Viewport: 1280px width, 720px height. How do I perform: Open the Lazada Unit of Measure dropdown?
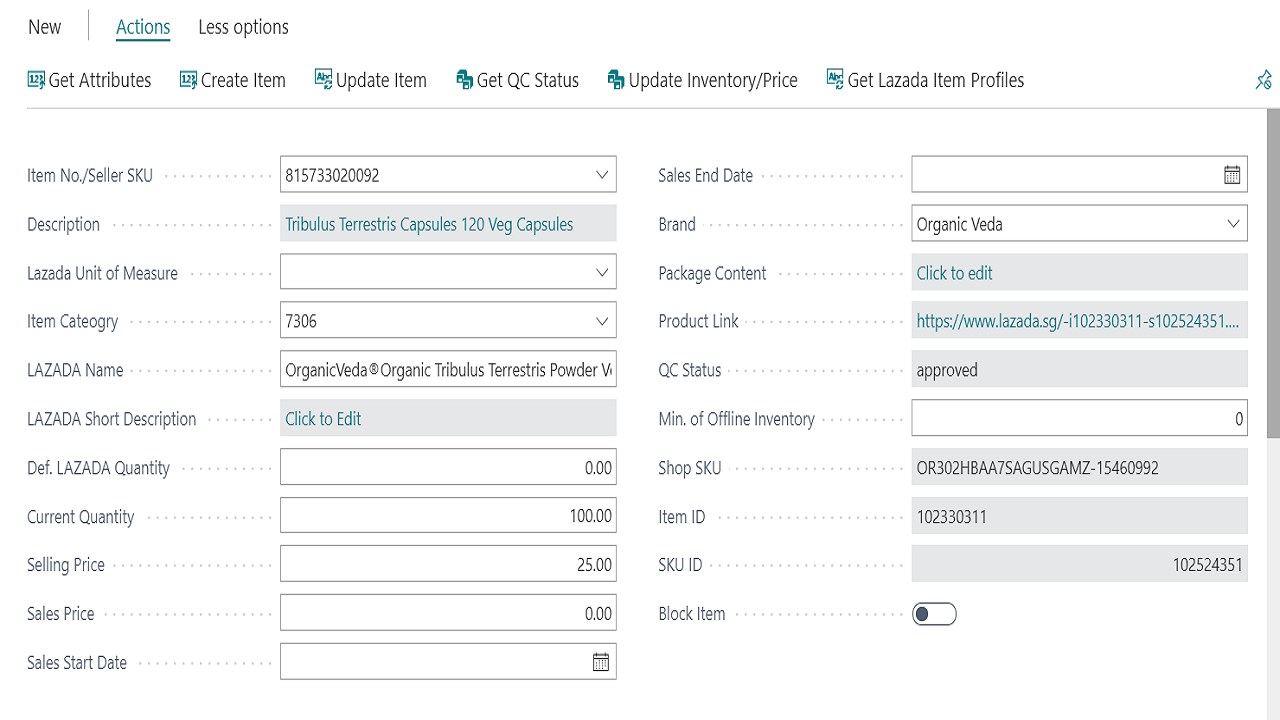click(x=602, y=272)
